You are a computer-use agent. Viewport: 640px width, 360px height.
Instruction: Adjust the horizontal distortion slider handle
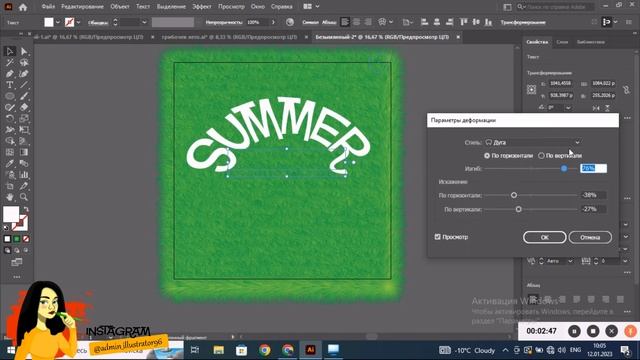pyautogui.click(x=514, y=195)
